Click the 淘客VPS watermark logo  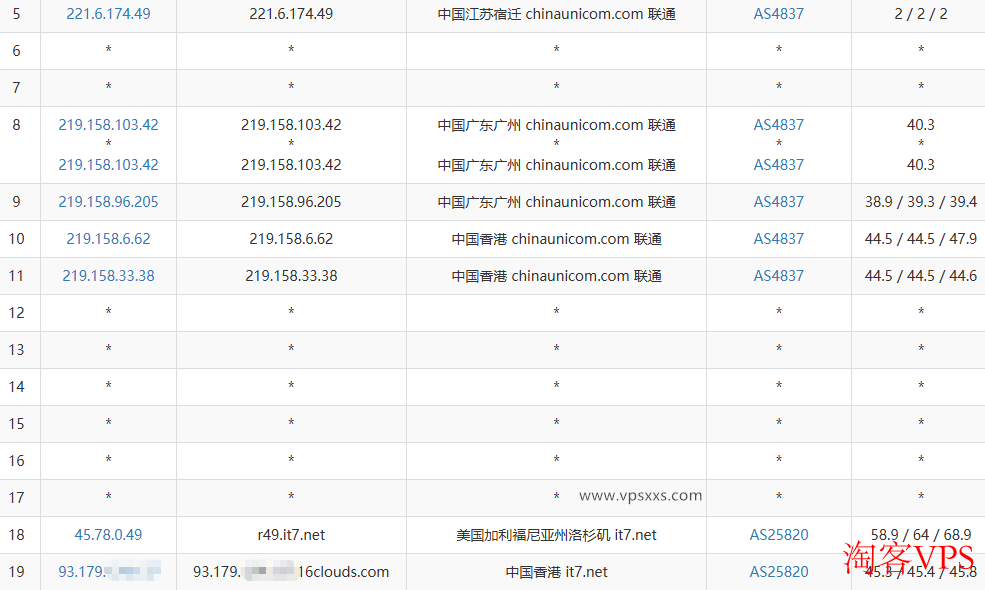tap(908, 557)
